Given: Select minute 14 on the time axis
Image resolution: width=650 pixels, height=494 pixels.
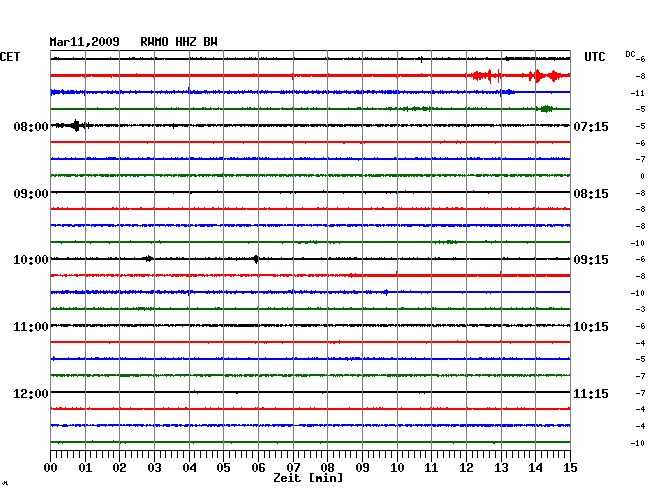Looking at the screenshot, I should pyautogui.click(x=535, y=468).
